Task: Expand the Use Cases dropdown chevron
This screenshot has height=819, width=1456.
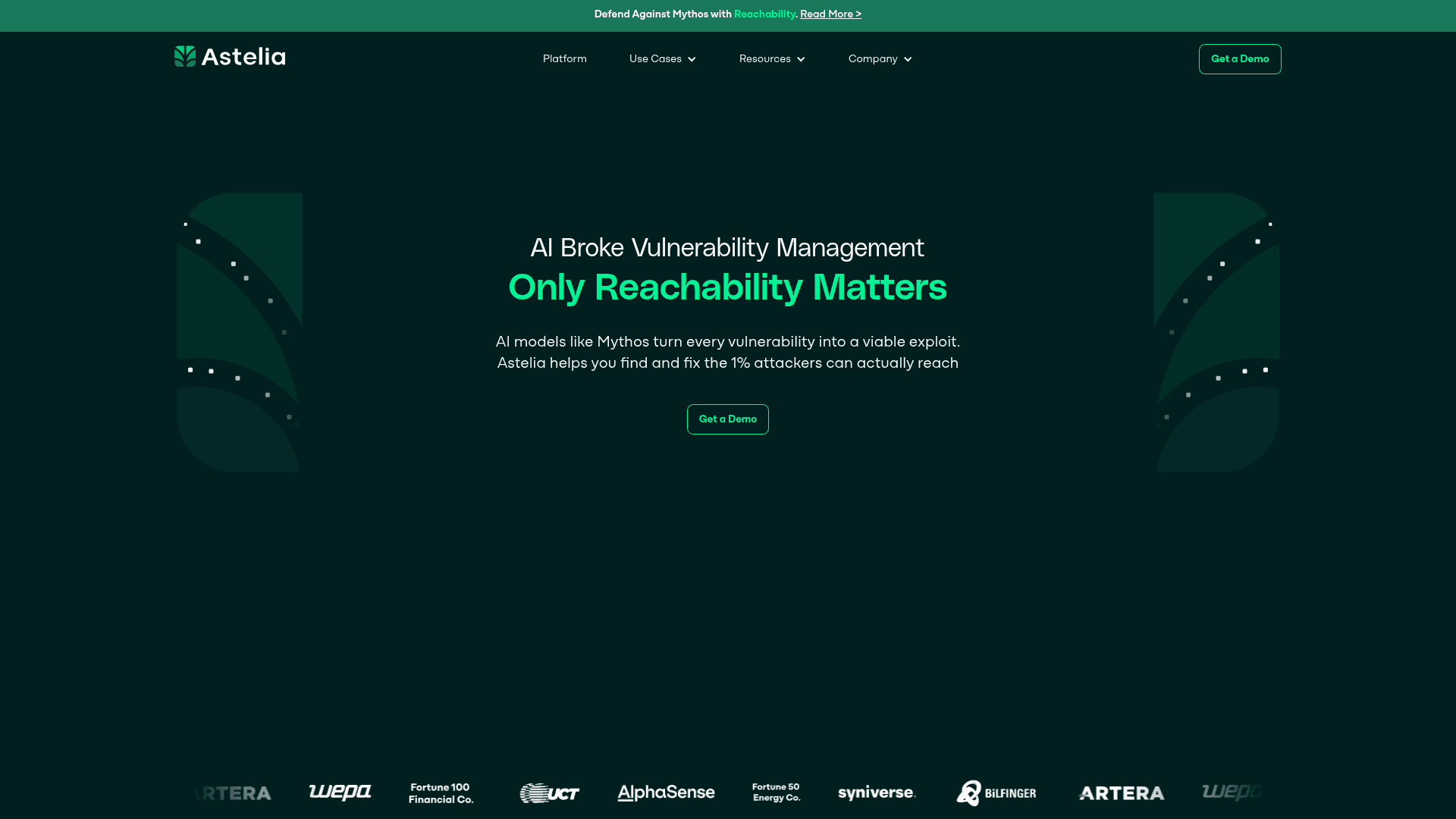Action: [x=692, y=60]
